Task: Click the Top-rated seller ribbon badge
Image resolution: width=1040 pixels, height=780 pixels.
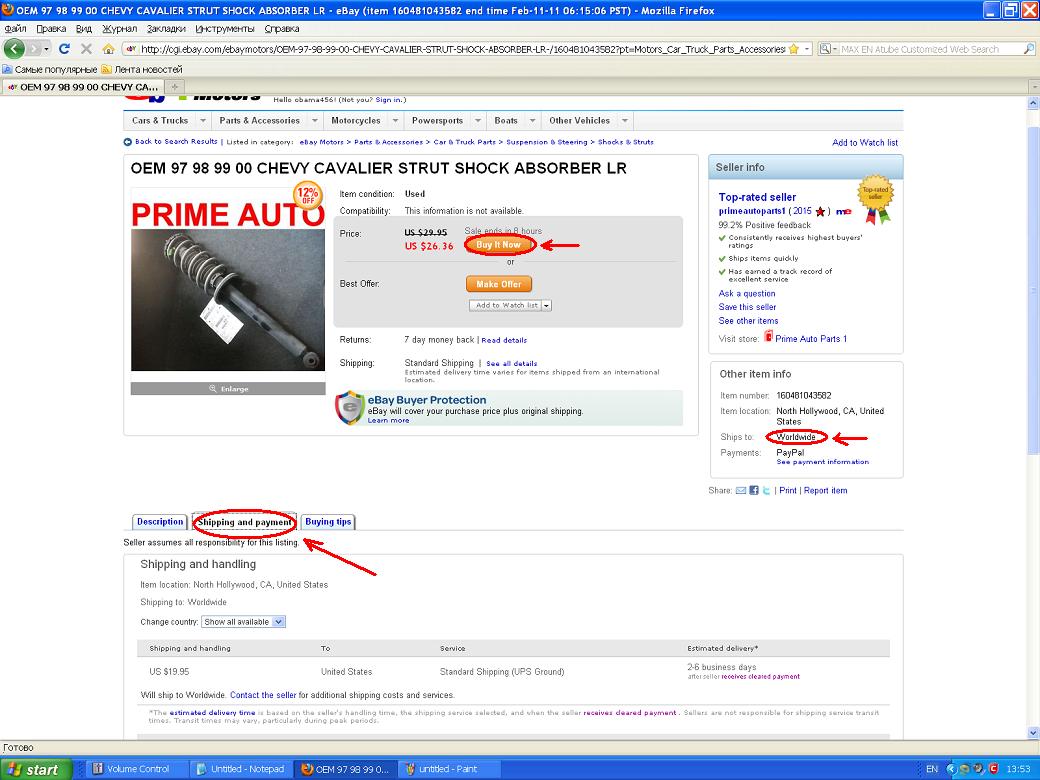Action: pyautogui.click(x=876, y=198)
